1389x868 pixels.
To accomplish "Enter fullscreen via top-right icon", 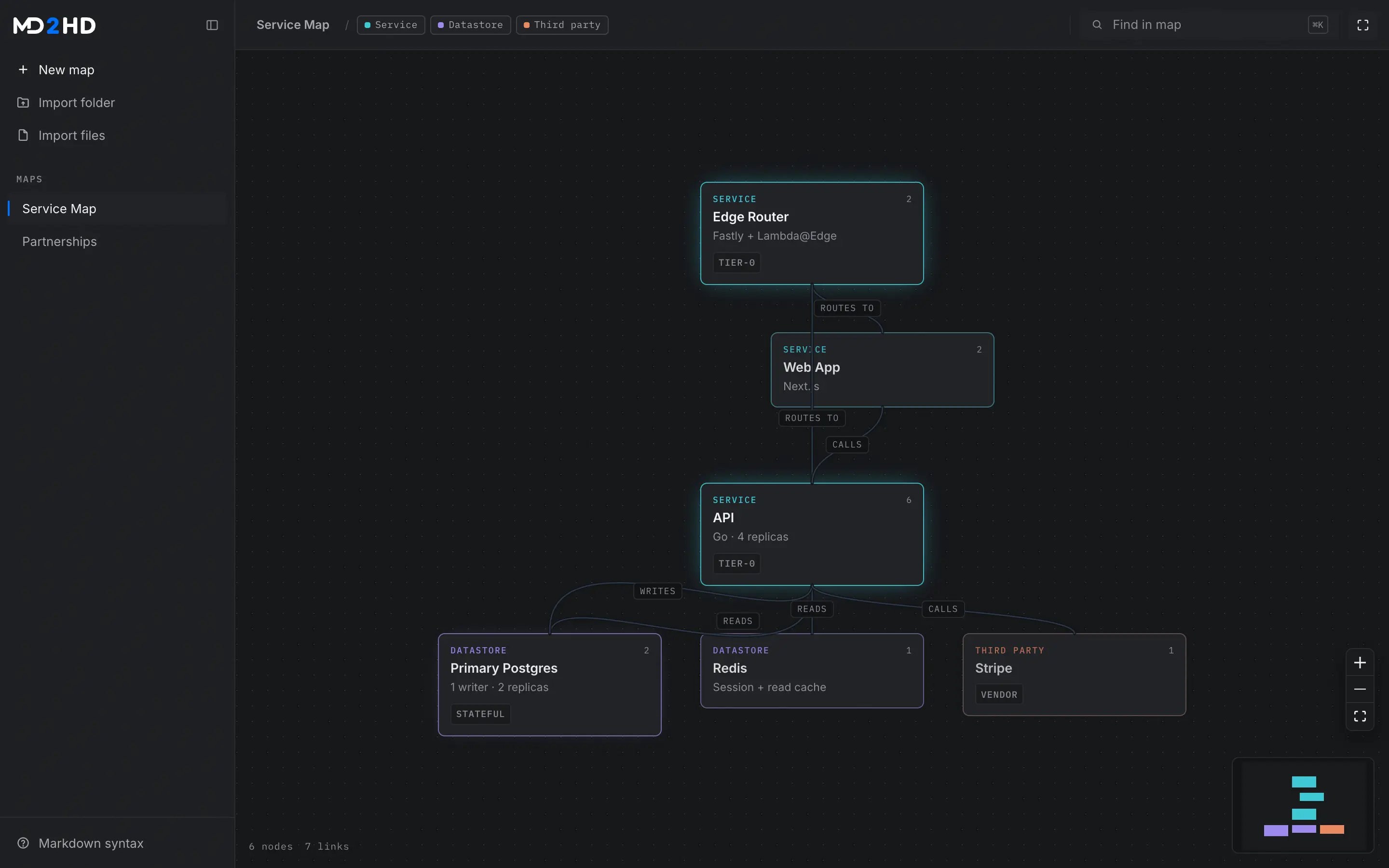I will point(1362,25).
